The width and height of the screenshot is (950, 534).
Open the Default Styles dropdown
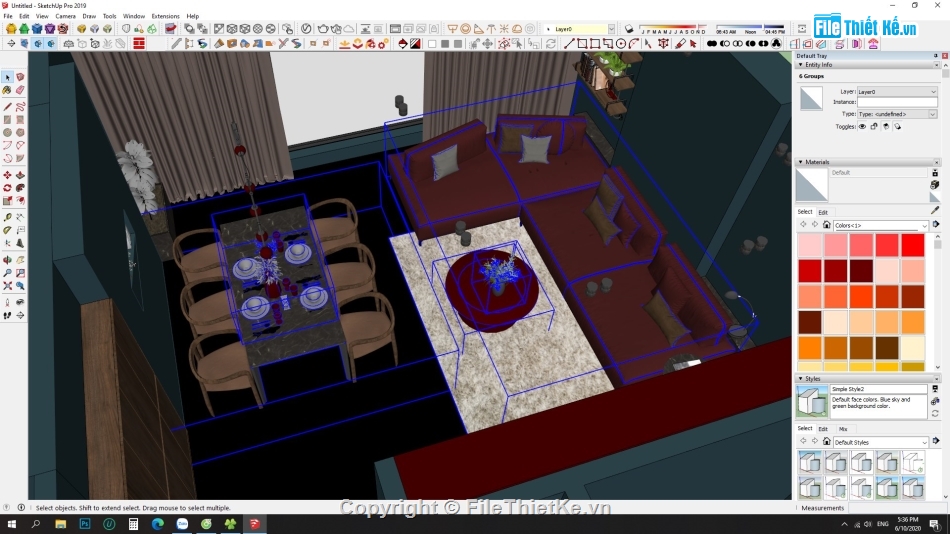coord(880,442)
